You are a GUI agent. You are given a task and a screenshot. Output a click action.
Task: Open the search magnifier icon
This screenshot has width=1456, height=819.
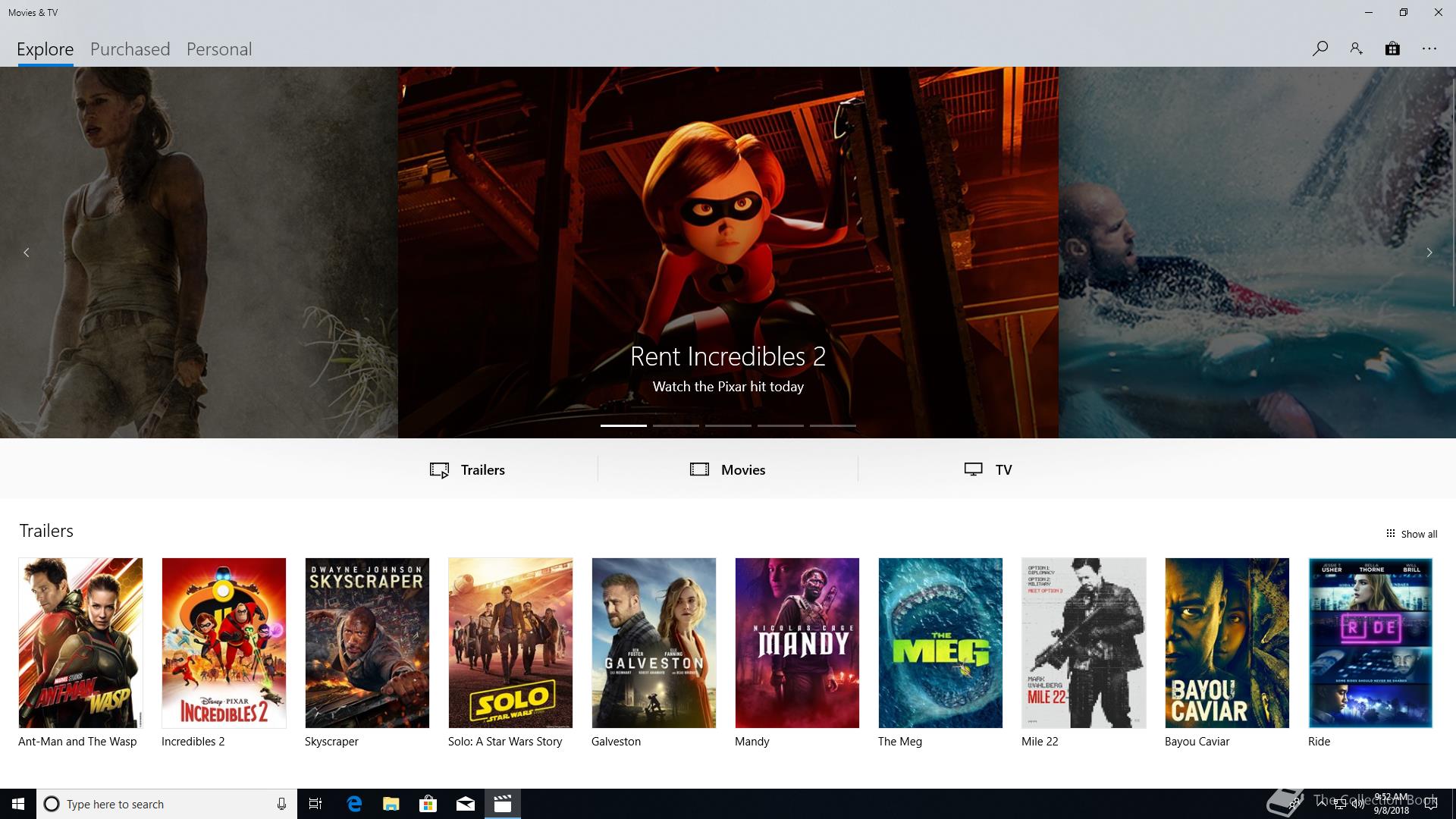point(1320,49)
